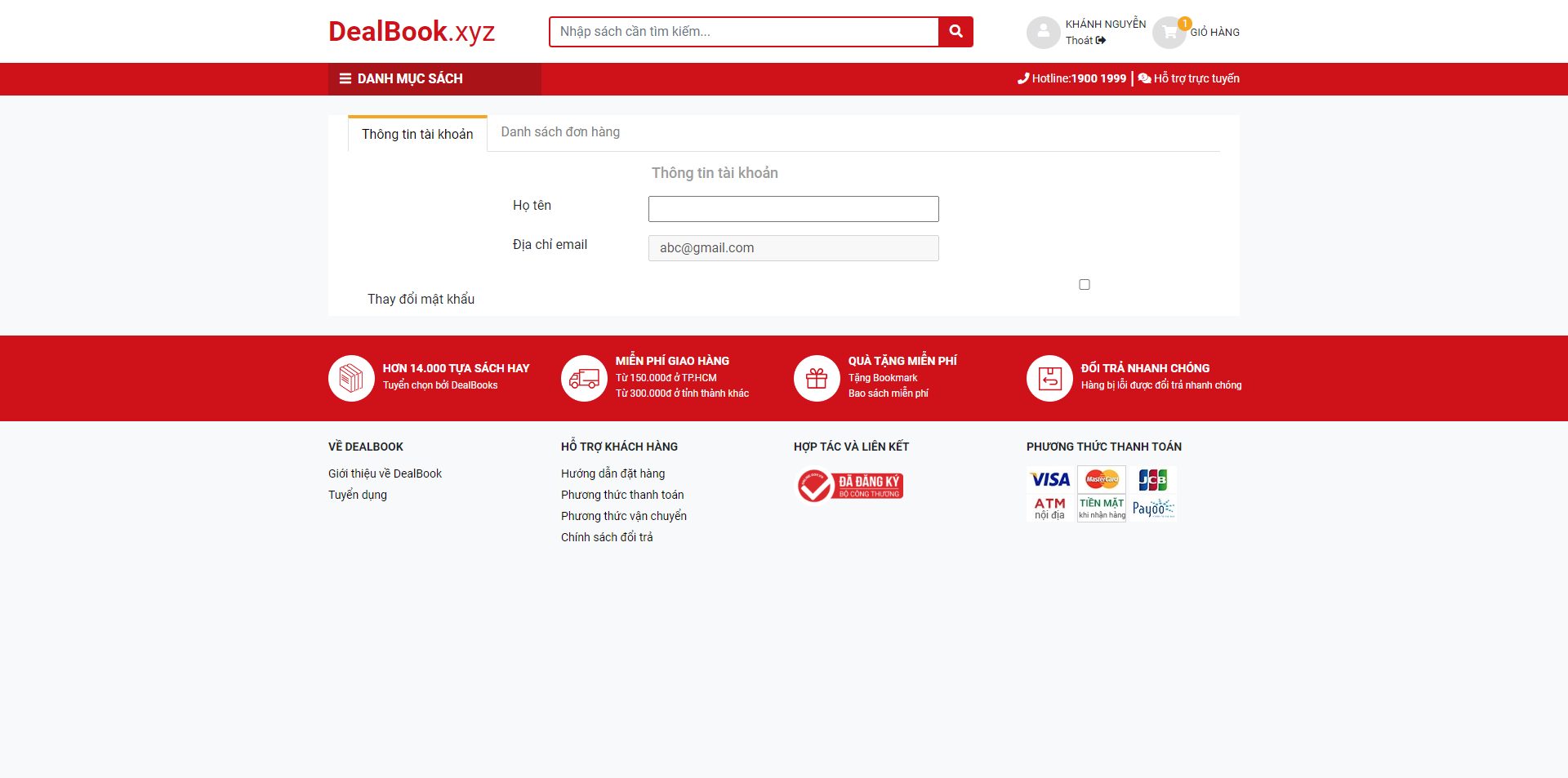Click the JCB payment logo
The width and height of the screenshot is (1568, 778).
[1153, 479]
